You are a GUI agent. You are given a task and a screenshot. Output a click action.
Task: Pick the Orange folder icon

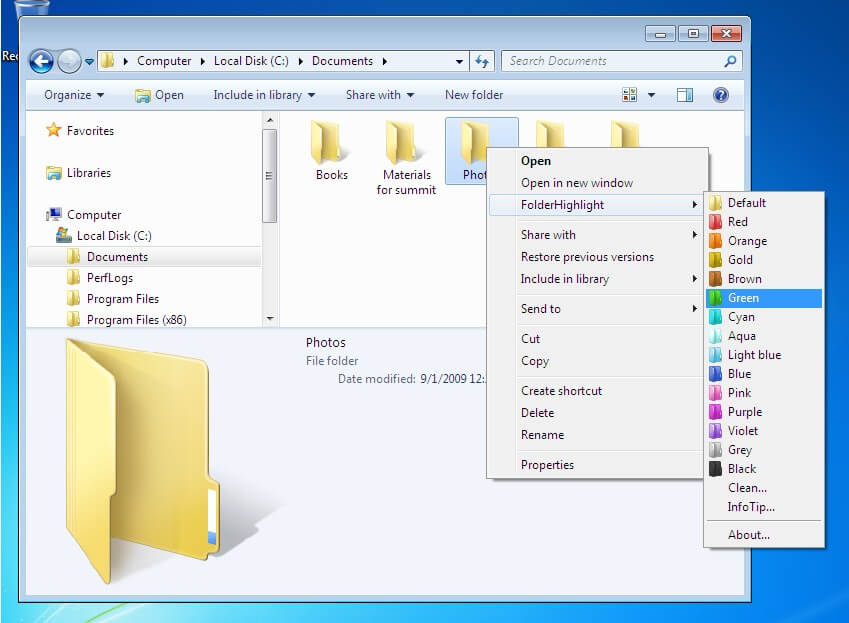747,241
